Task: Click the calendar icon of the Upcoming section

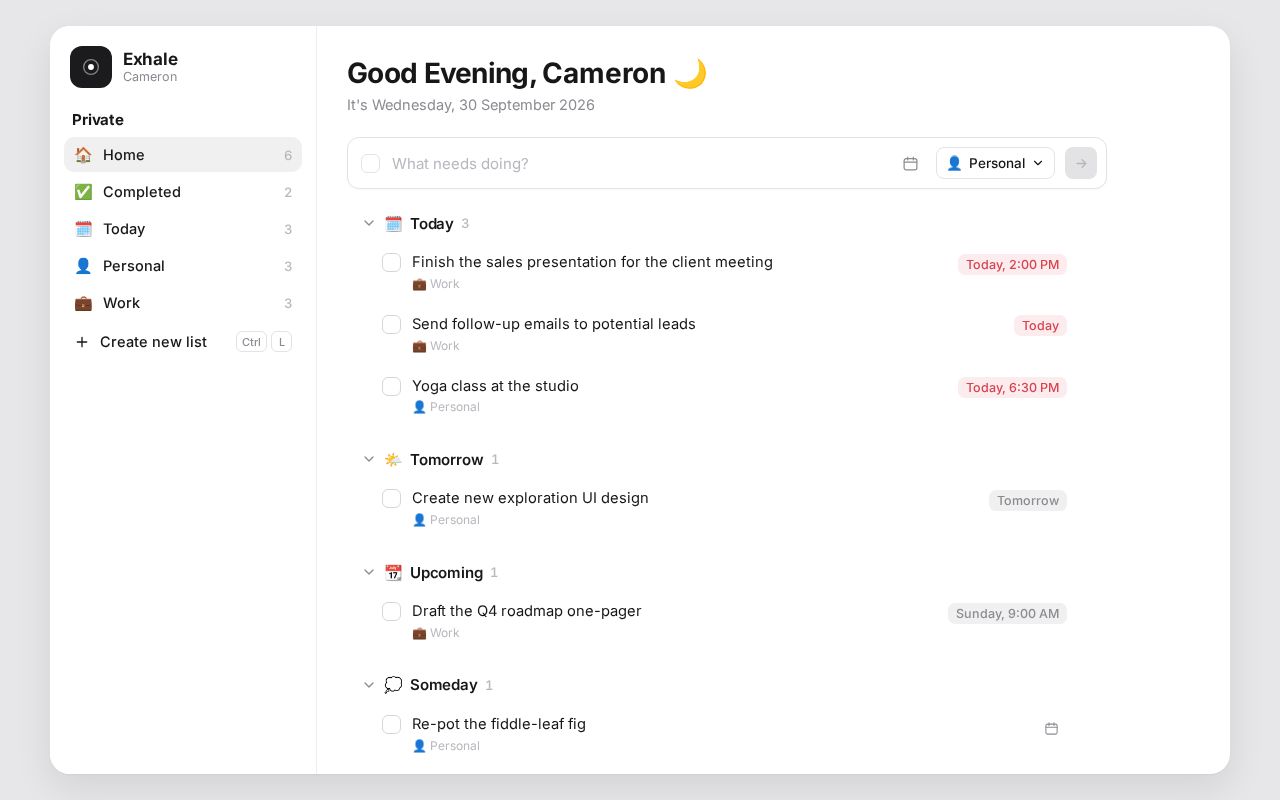Action: (393, 573)
